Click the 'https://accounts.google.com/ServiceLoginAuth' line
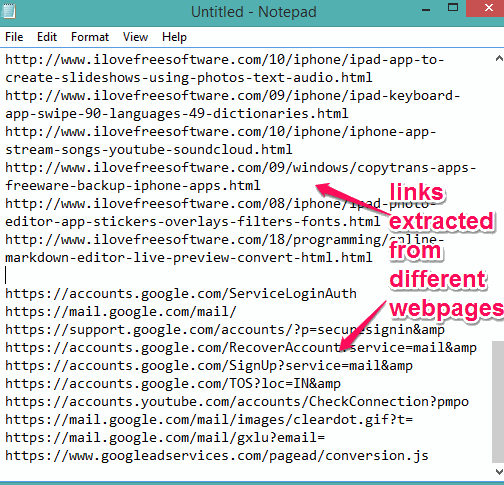504x485 pixels. [181, 294]
